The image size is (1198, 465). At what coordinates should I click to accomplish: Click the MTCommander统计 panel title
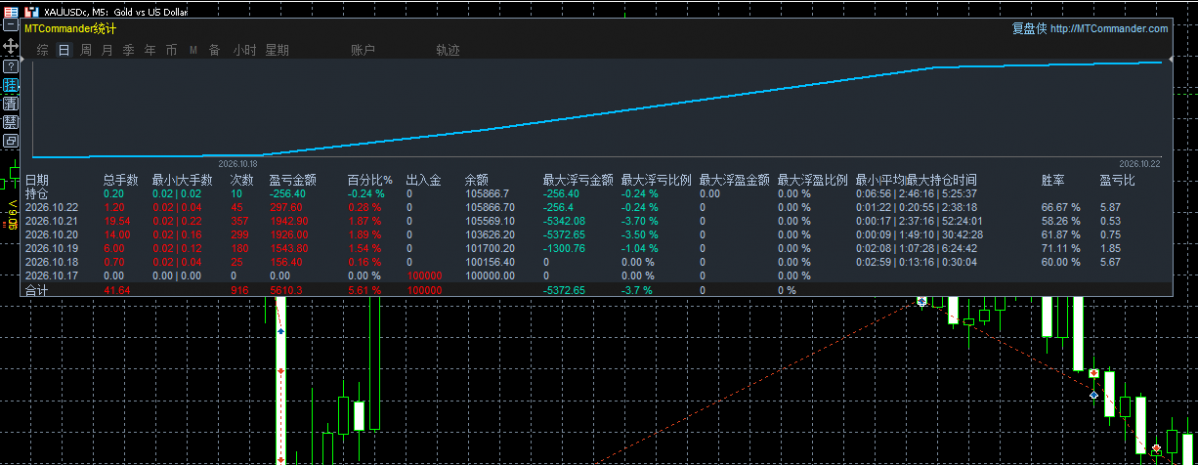70,29
